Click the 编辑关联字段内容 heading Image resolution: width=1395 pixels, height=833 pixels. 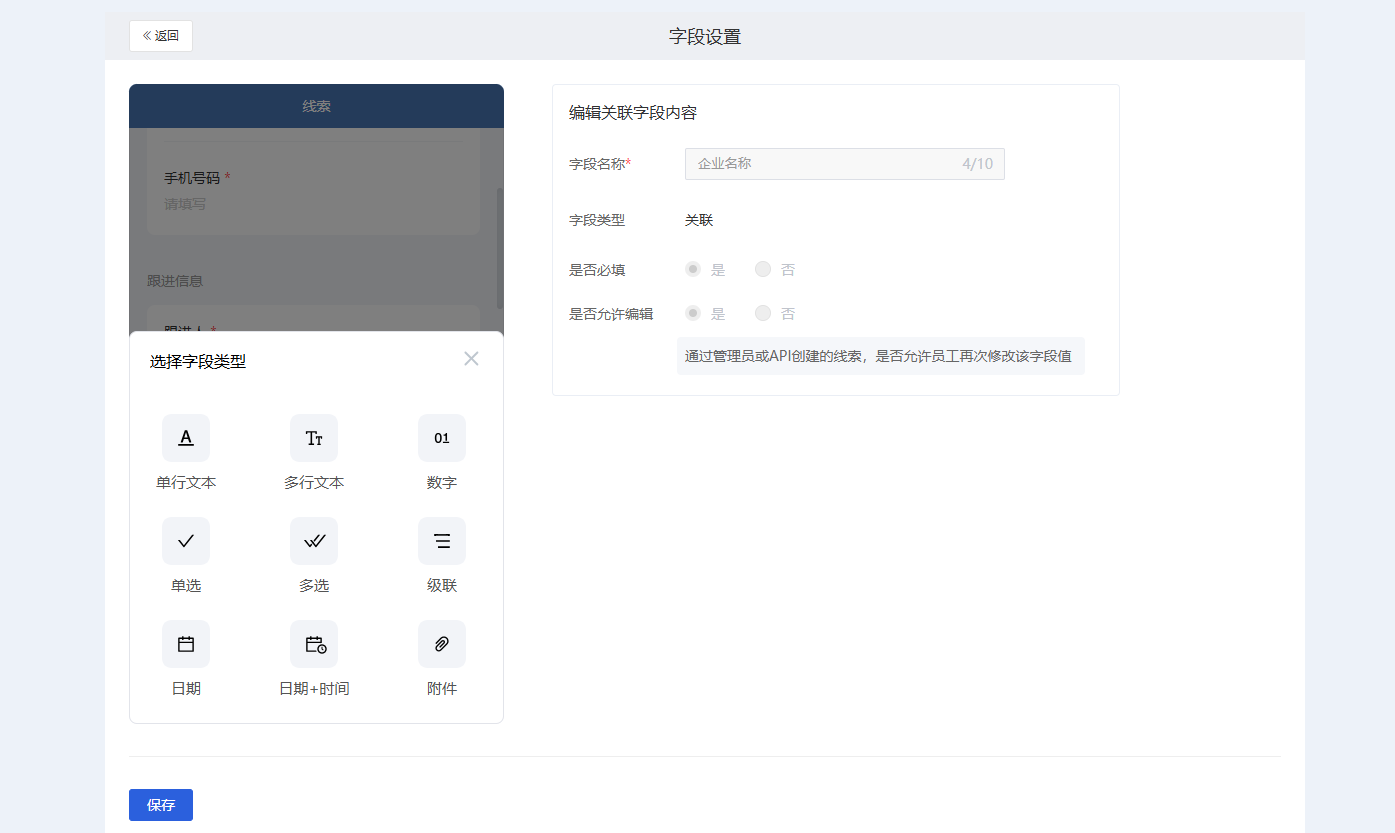(633, 113)
